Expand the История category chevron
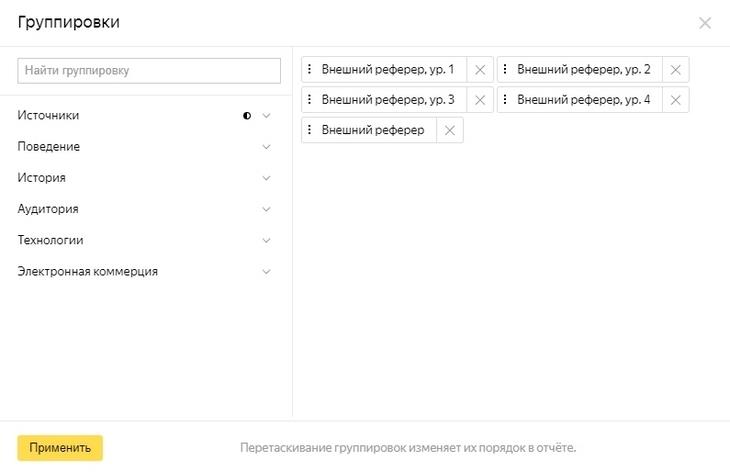This screenshot has width=730, height=472. (x=266, y=178)
